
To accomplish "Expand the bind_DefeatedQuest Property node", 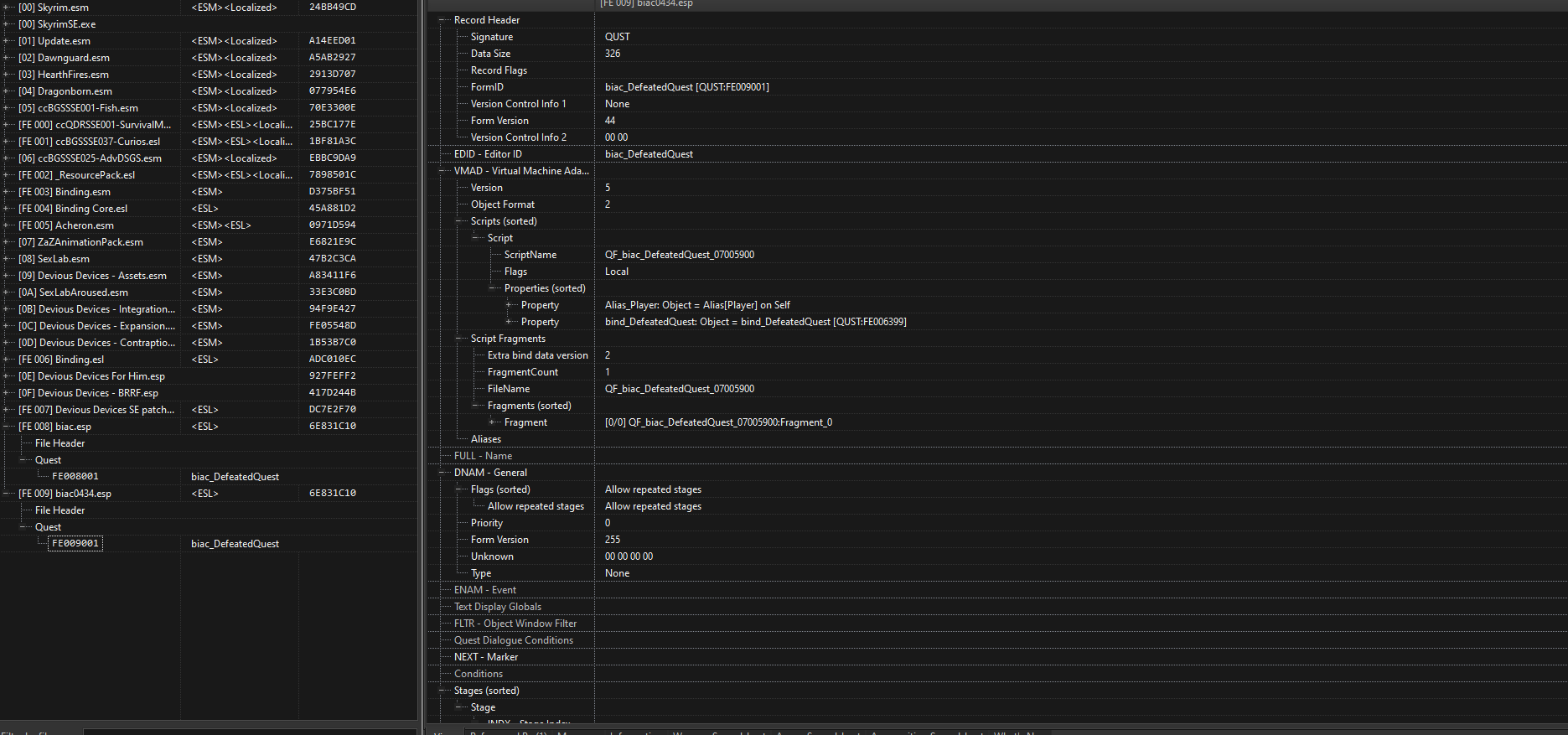I will click(x=510, y=322).
